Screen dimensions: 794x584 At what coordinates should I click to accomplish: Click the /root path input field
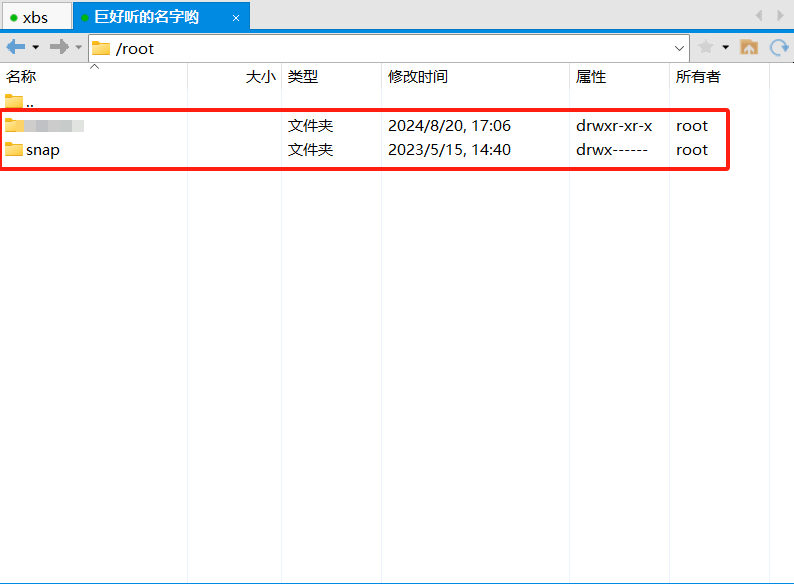coord(389,49)
